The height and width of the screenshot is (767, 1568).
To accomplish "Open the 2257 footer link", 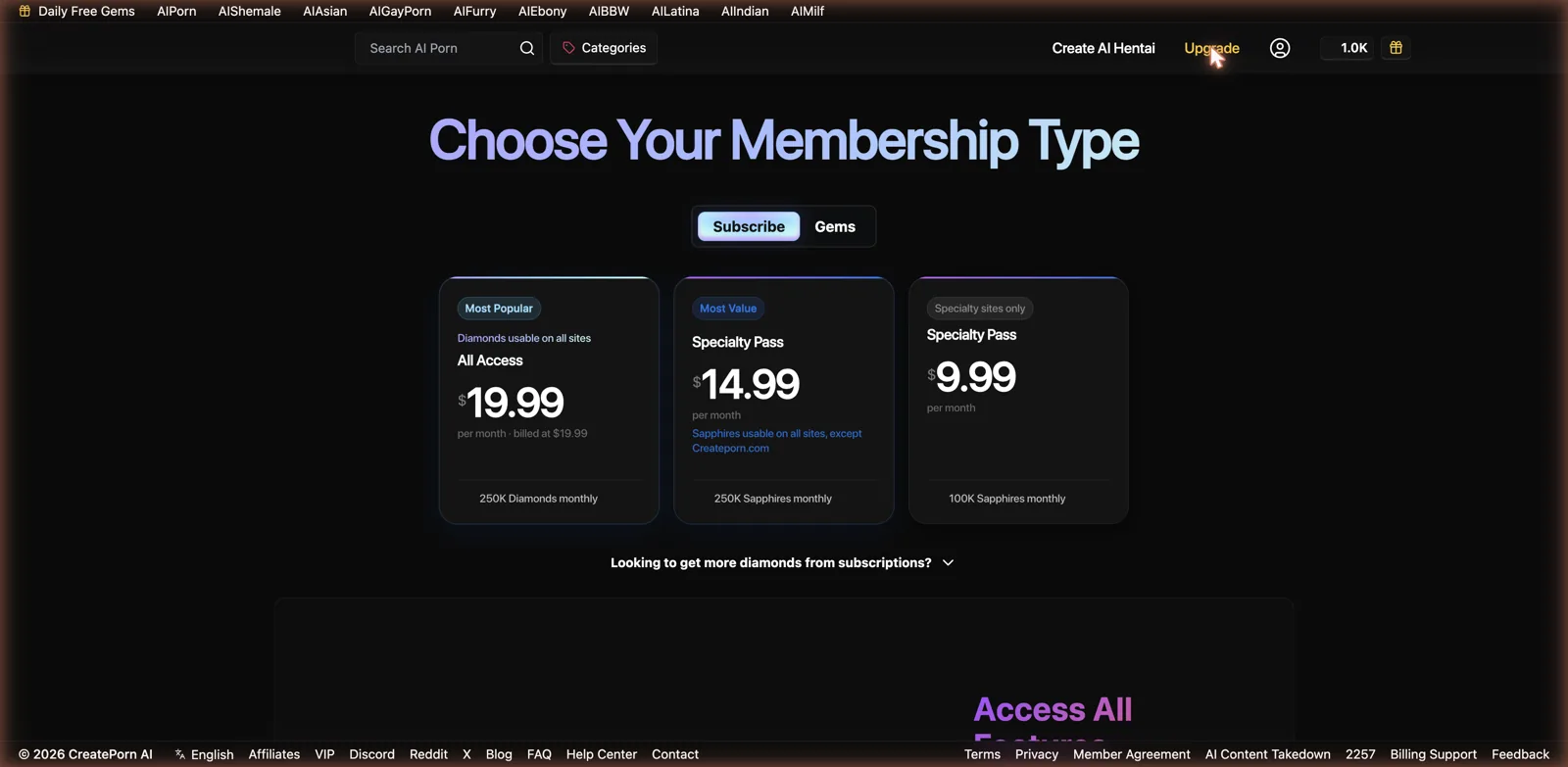I will click(1360, 754).
